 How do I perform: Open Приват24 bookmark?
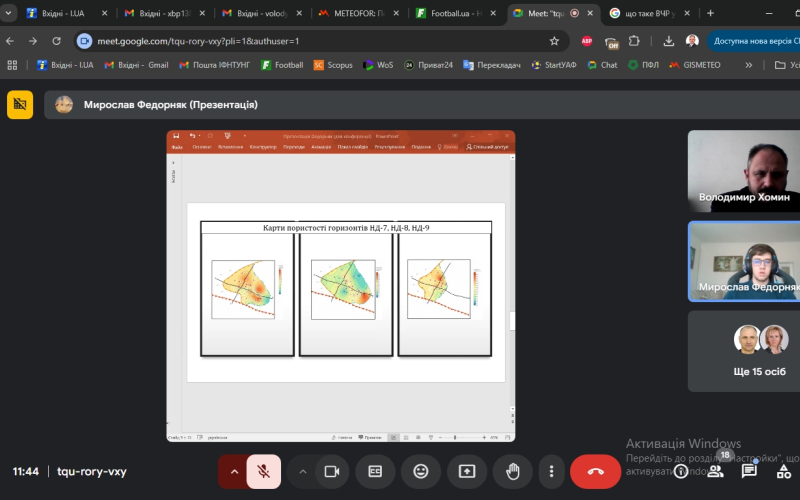[x=429, y=65]
